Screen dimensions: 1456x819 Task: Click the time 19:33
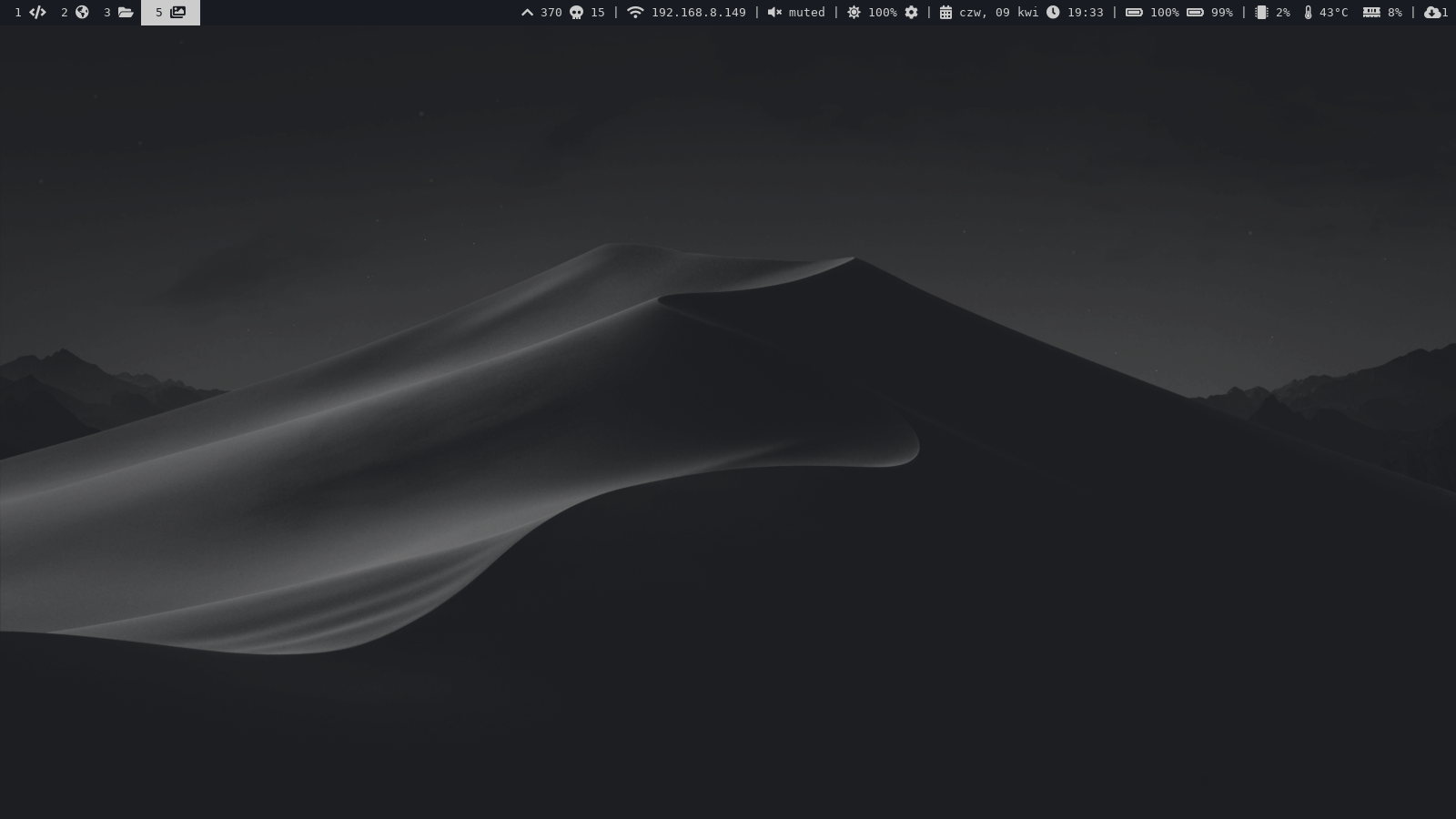1085,13
